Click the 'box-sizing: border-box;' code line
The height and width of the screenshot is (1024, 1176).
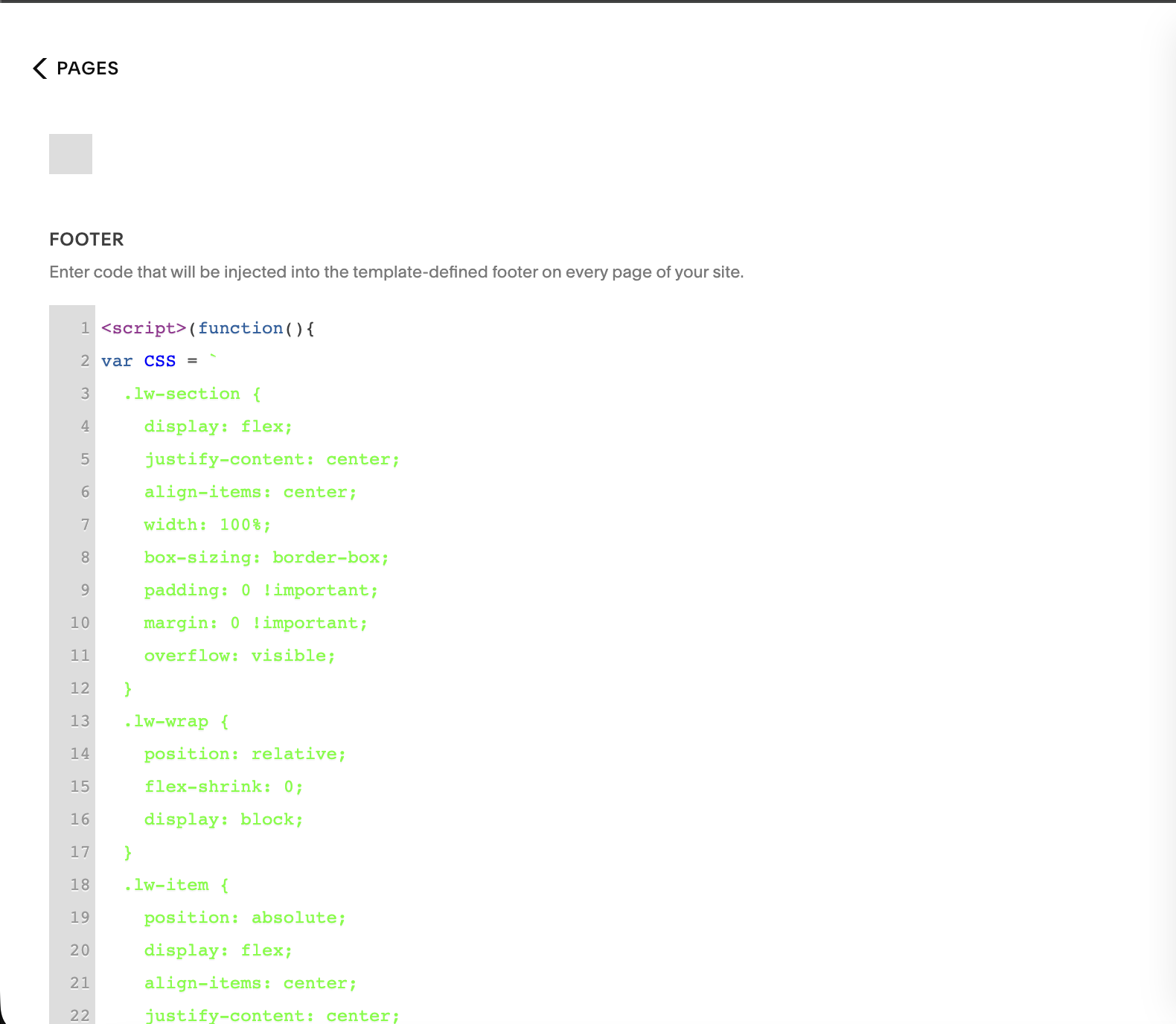click(x=266, y=557)
